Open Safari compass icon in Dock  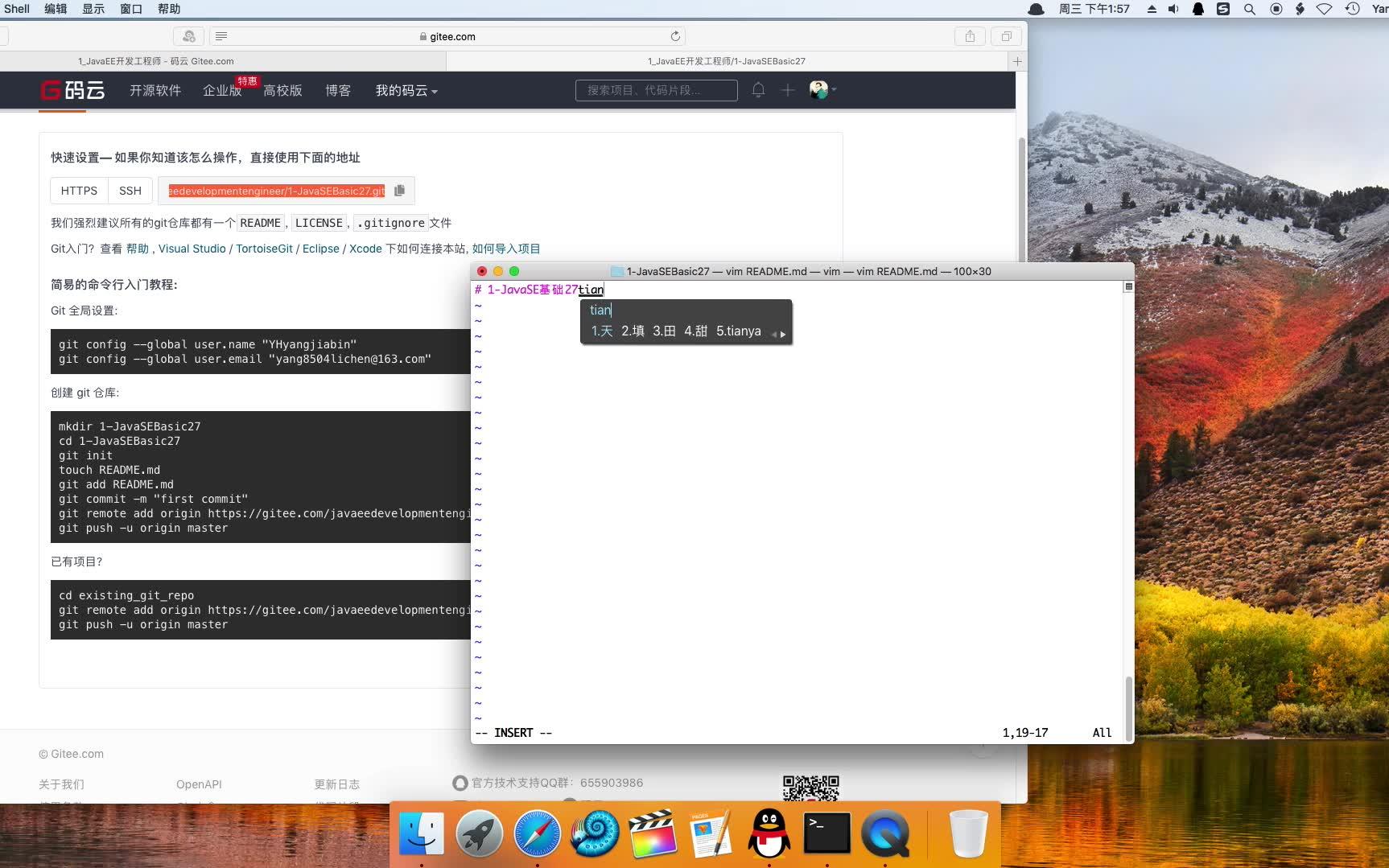tap(538, 833)
